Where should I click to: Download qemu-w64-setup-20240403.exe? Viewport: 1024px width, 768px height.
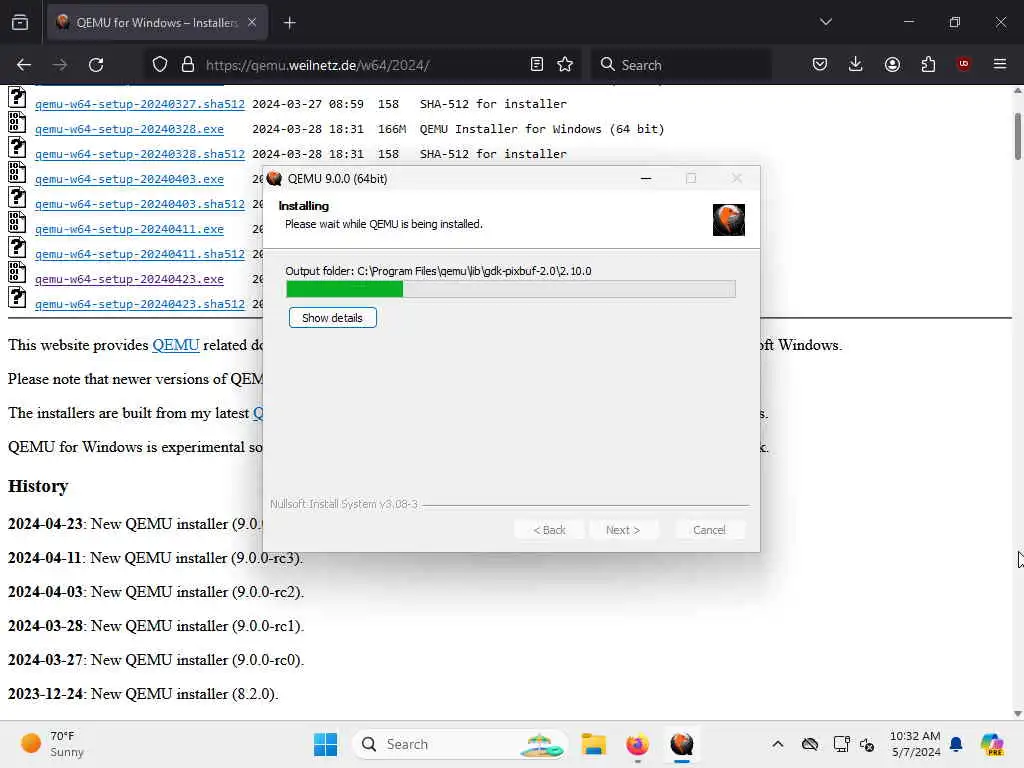pyautogui.click(x=129, y=179)
